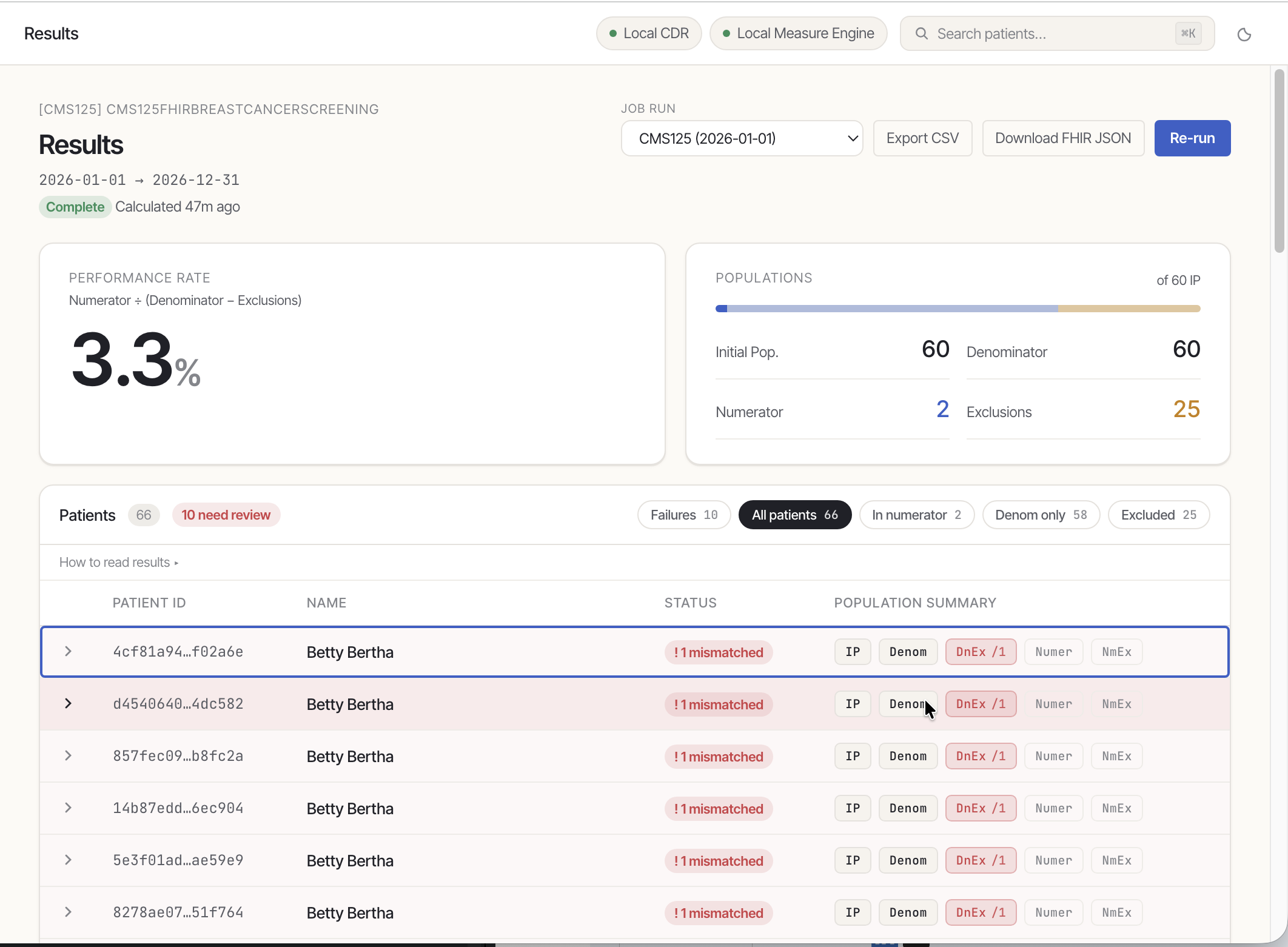Click Numerator value 2

pyautogui.click(x=942, y=409)
